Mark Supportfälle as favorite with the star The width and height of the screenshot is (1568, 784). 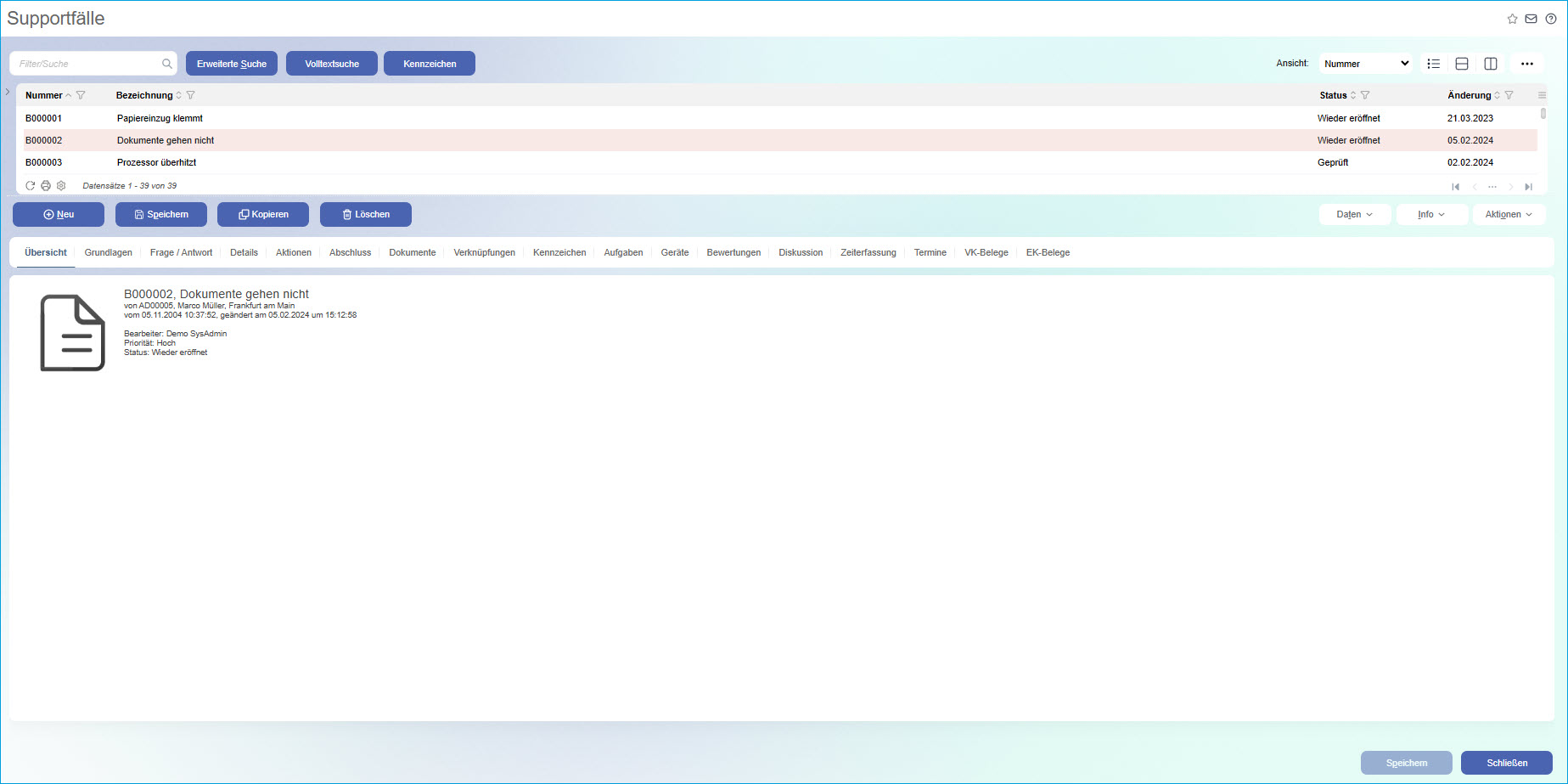tap(1512, 19)
